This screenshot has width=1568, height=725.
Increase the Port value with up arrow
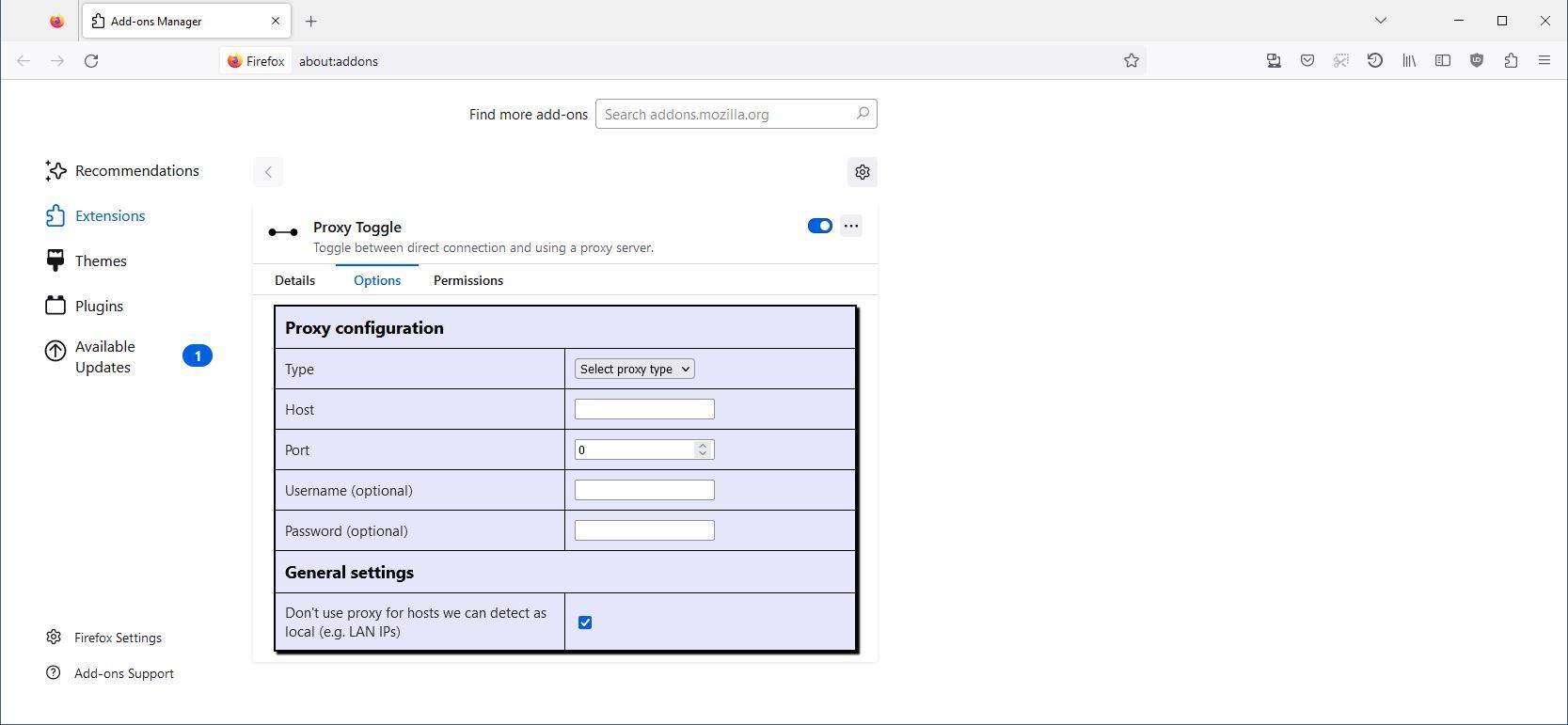point(703,445)
